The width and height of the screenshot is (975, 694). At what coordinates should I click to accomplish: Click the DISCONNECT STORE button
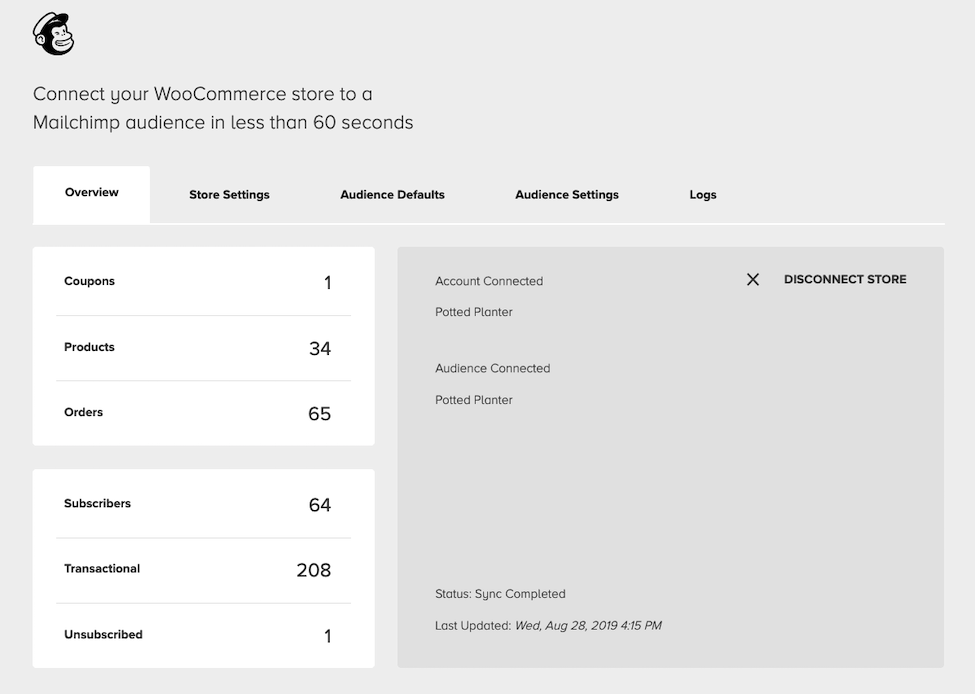[x=845, y=280]
